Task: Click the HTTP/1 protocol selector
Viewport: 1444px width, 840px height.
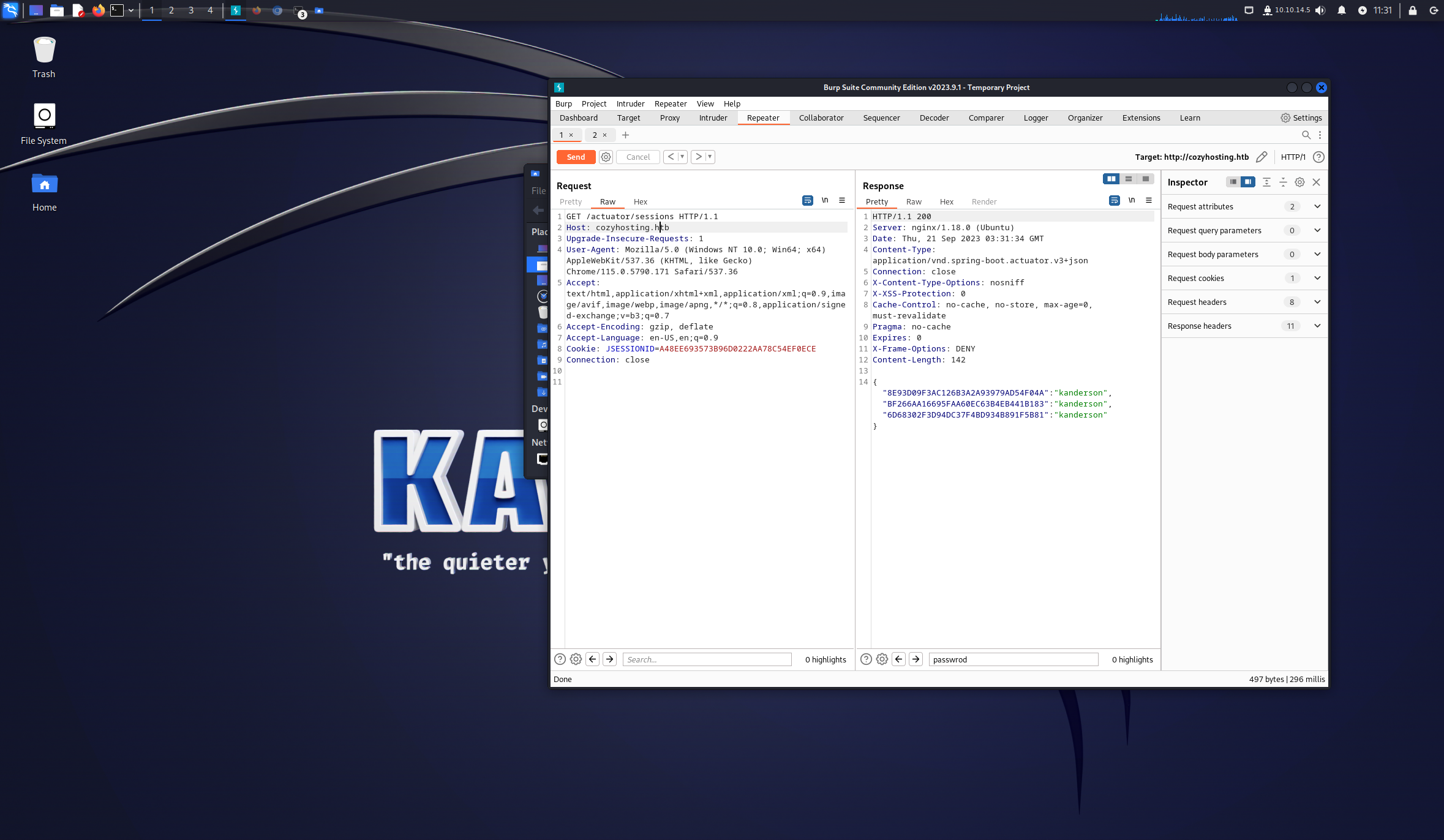Action: coord(1293,157)
